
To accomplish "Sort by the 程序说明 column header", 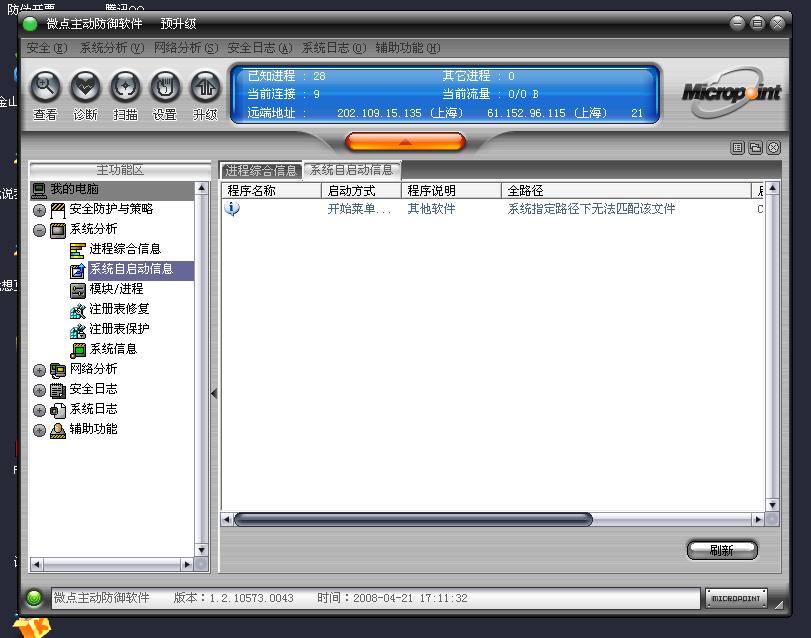I will point(452,191).
